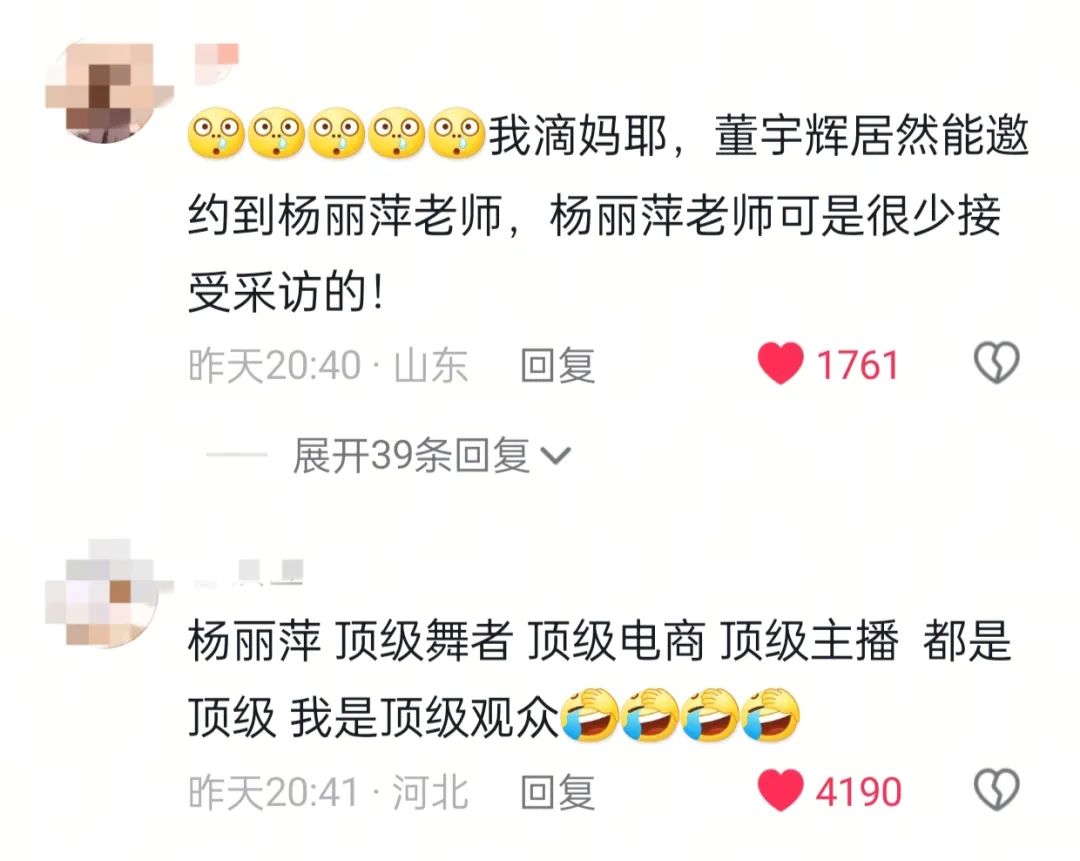The image size is (1080, 861).
Task: Dislike the Hebei user's comment
Action: point(996,789)
